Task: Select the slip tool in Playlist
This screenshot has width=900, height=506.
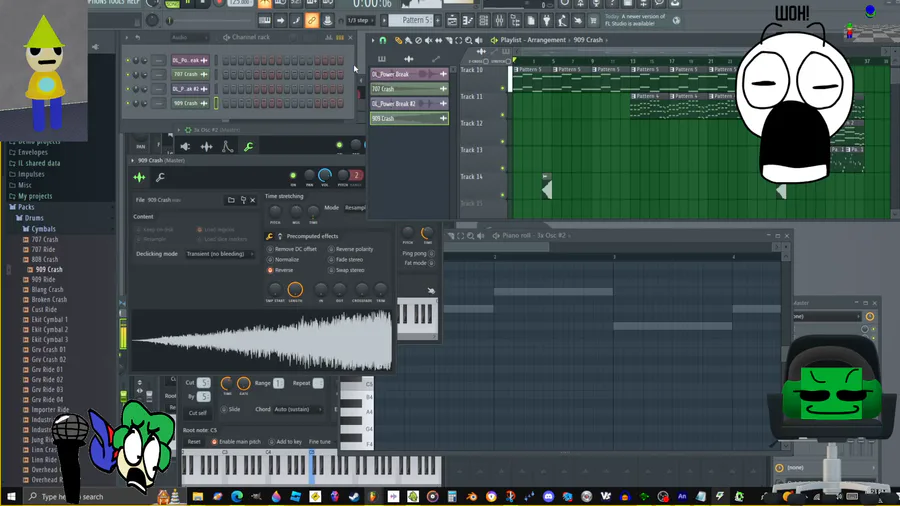Action: pos(439,40)
